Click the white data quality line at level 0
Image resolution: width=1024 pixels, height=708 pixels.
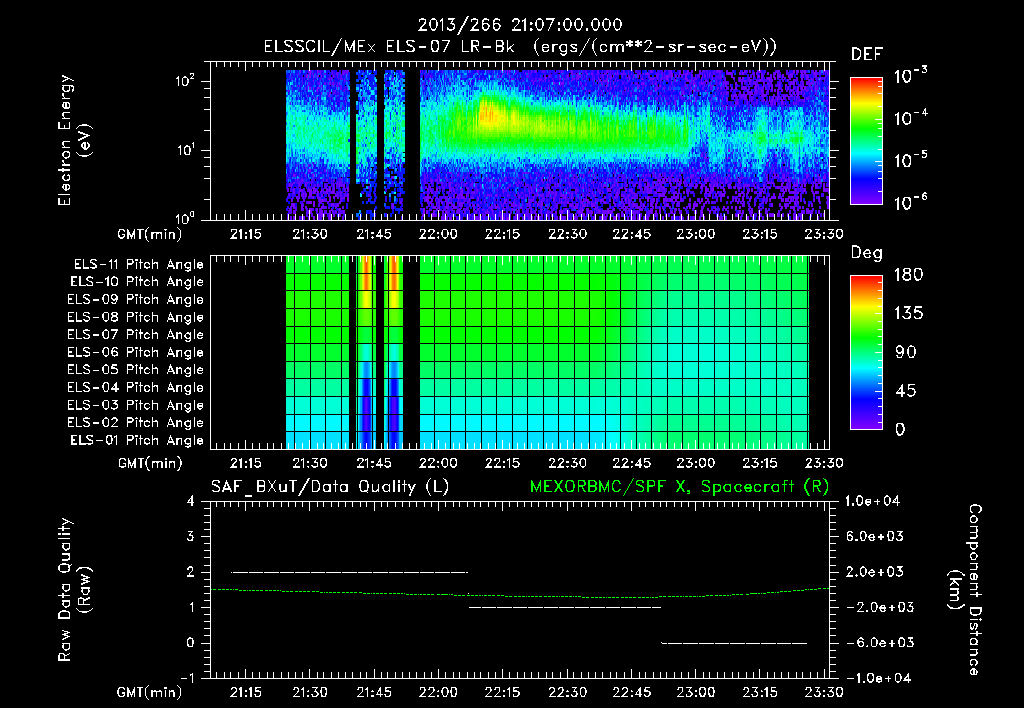(734, 643)
